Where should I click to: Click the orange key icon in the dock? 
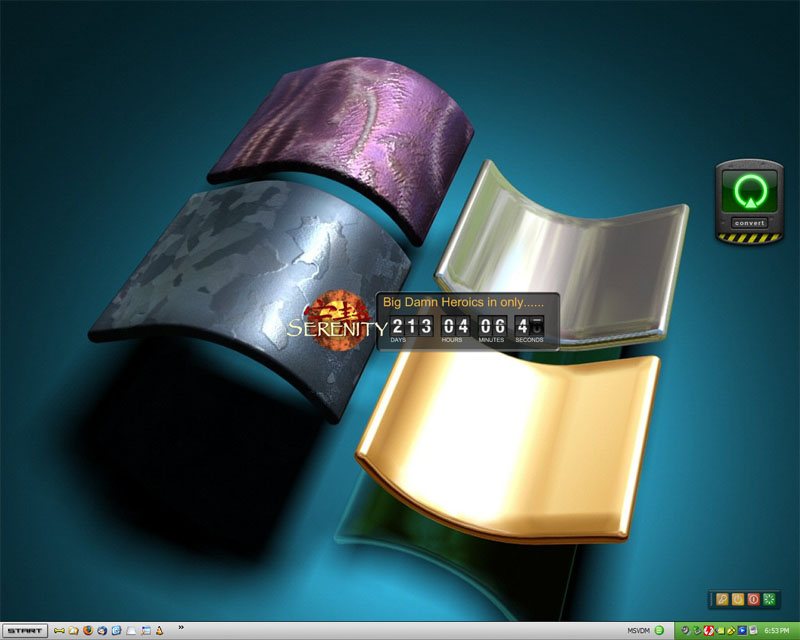point(722,599)
